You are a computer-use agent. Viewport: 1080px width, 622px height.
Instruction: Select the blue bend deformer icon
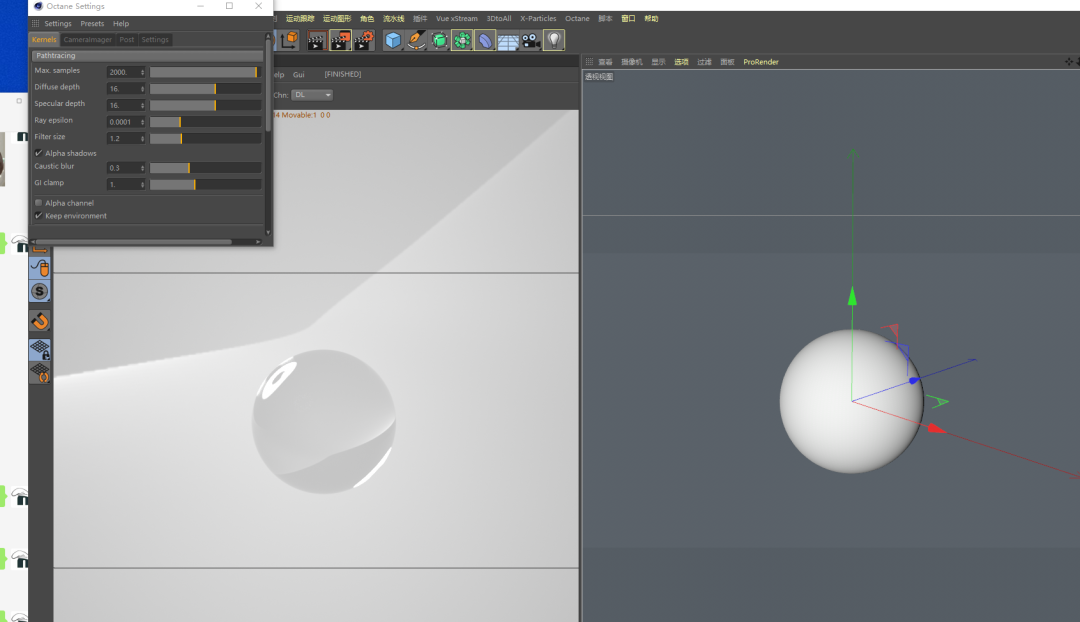pos(485,40)
